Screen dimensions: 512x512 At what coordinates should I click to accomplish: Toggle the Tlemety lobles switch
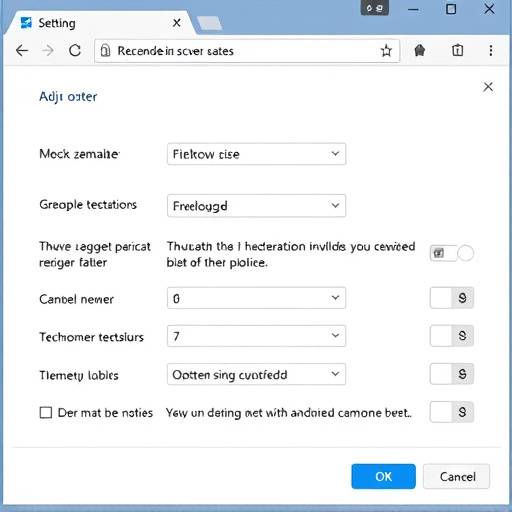tap(452, 374)
